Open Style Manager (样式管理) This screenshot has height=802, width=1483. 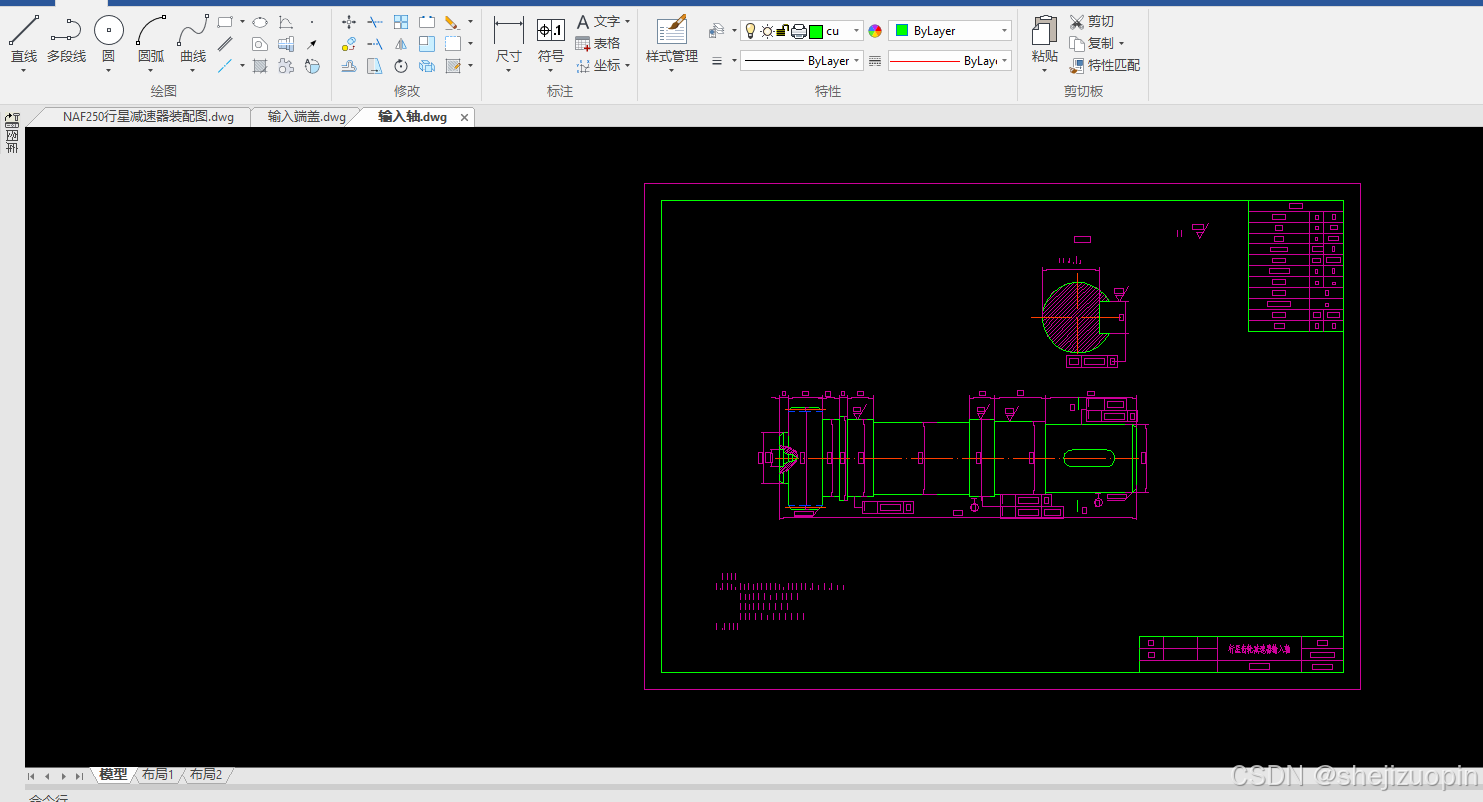[x=672, y=40]
